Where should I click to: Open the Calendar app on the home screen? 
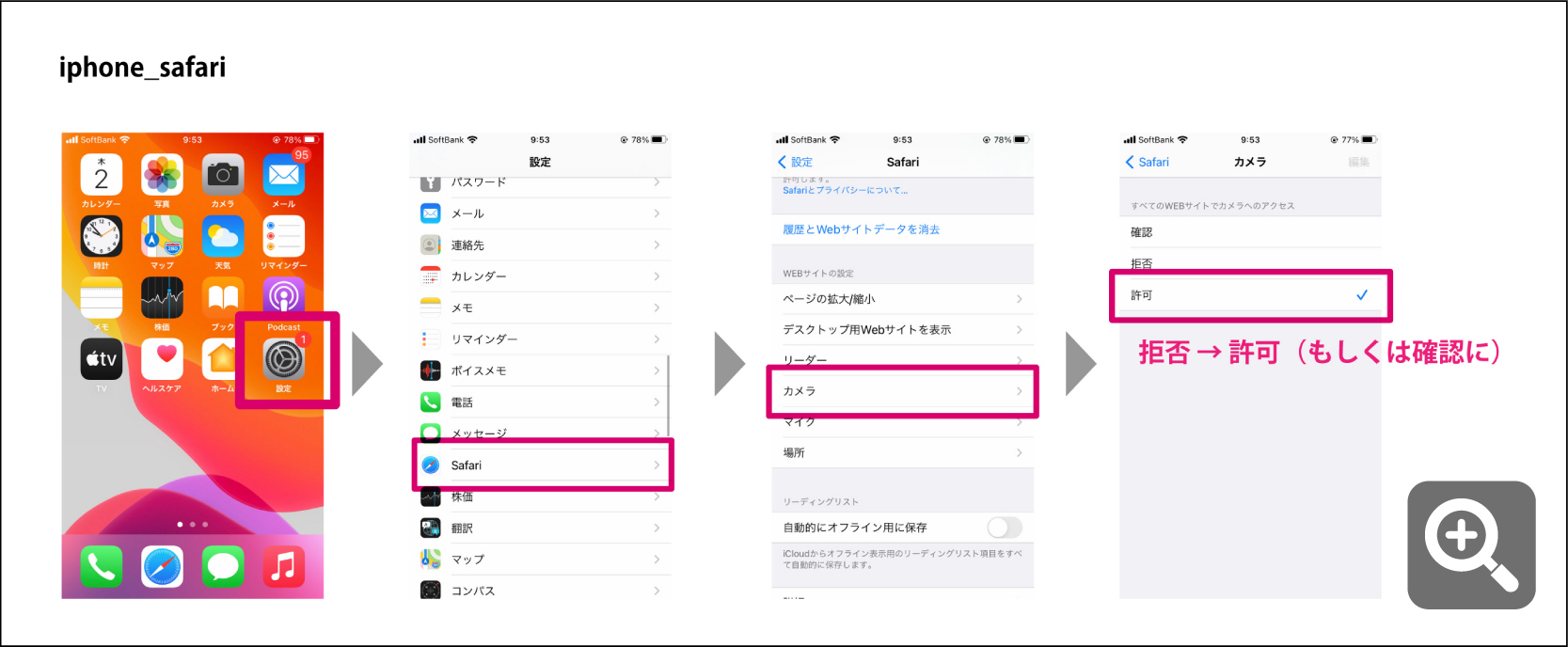[101, 175]
